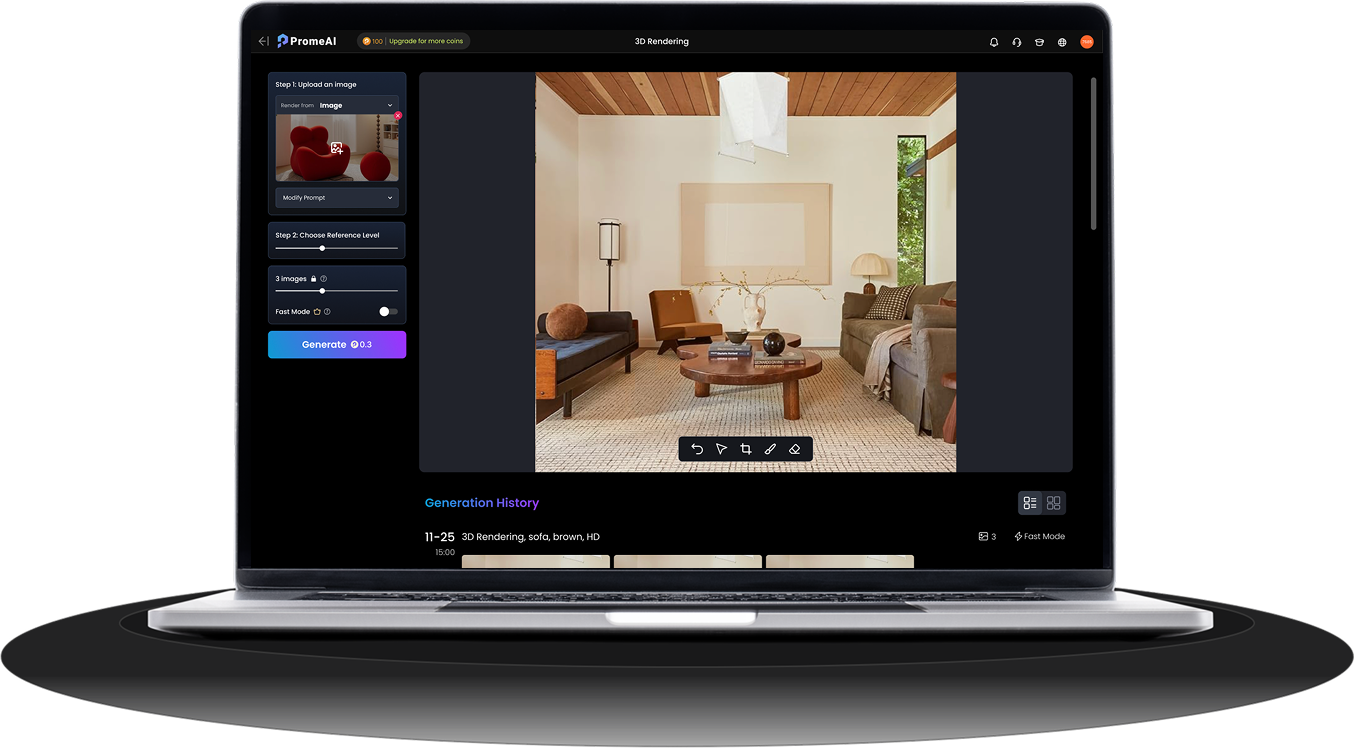
Task: View the 3D Rendering page title
Action: click(x=662, y=41)
